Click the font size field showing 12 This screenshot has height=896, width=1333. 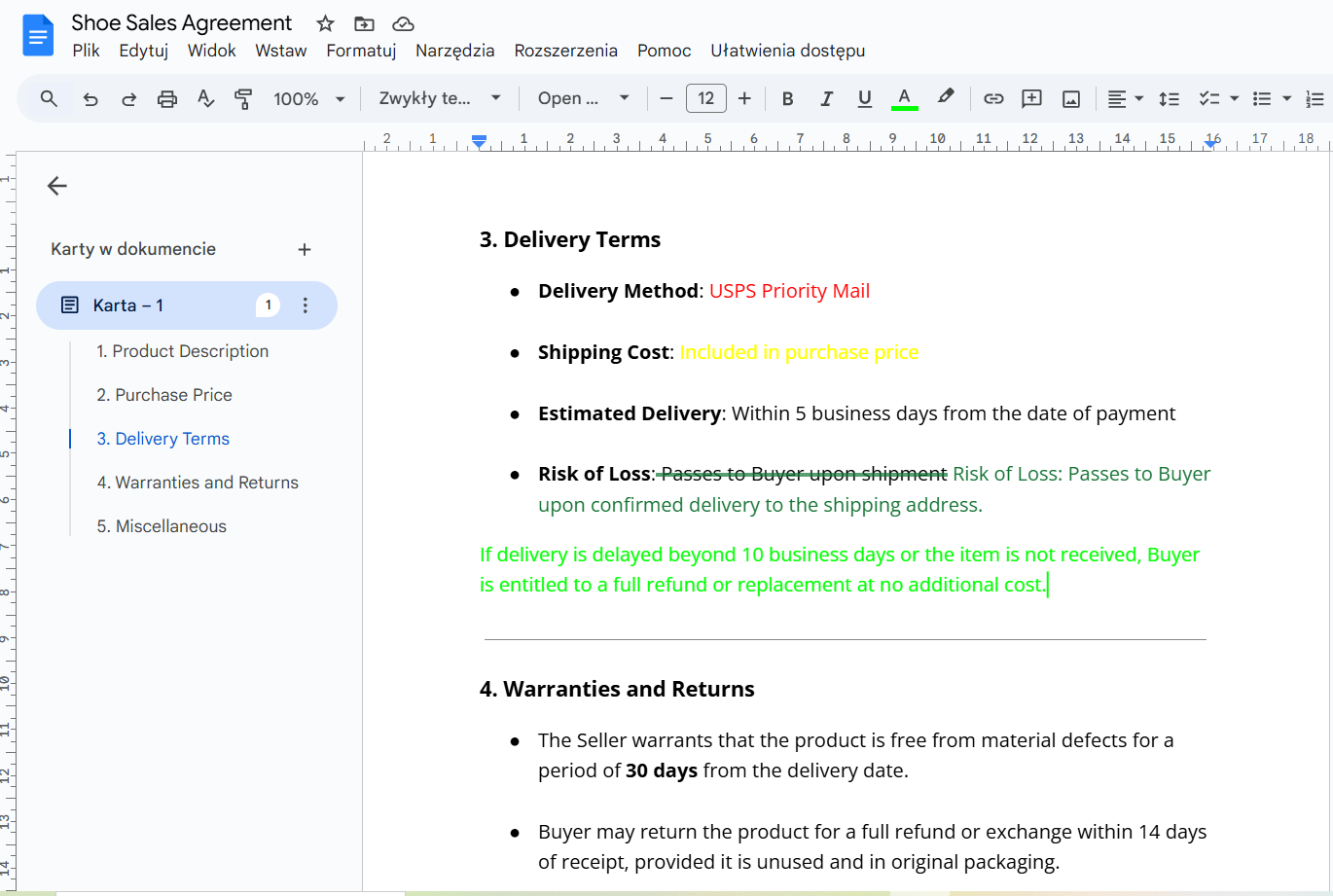[x=706, y=98]
